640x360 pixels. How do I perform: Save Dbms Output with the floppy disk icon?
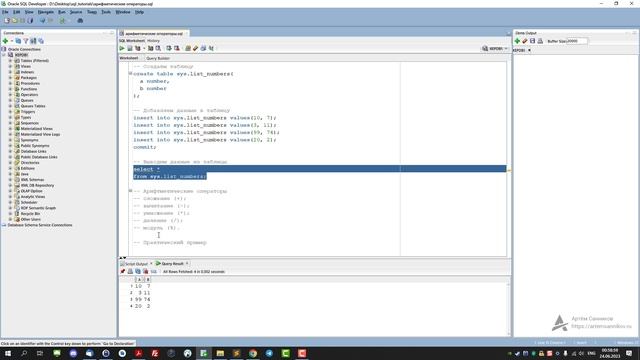532,41
